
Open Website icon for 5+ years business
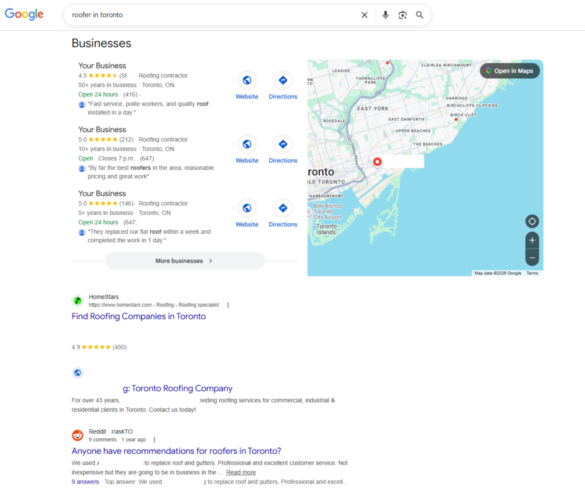pyautogui.click(x=247, y=208)
